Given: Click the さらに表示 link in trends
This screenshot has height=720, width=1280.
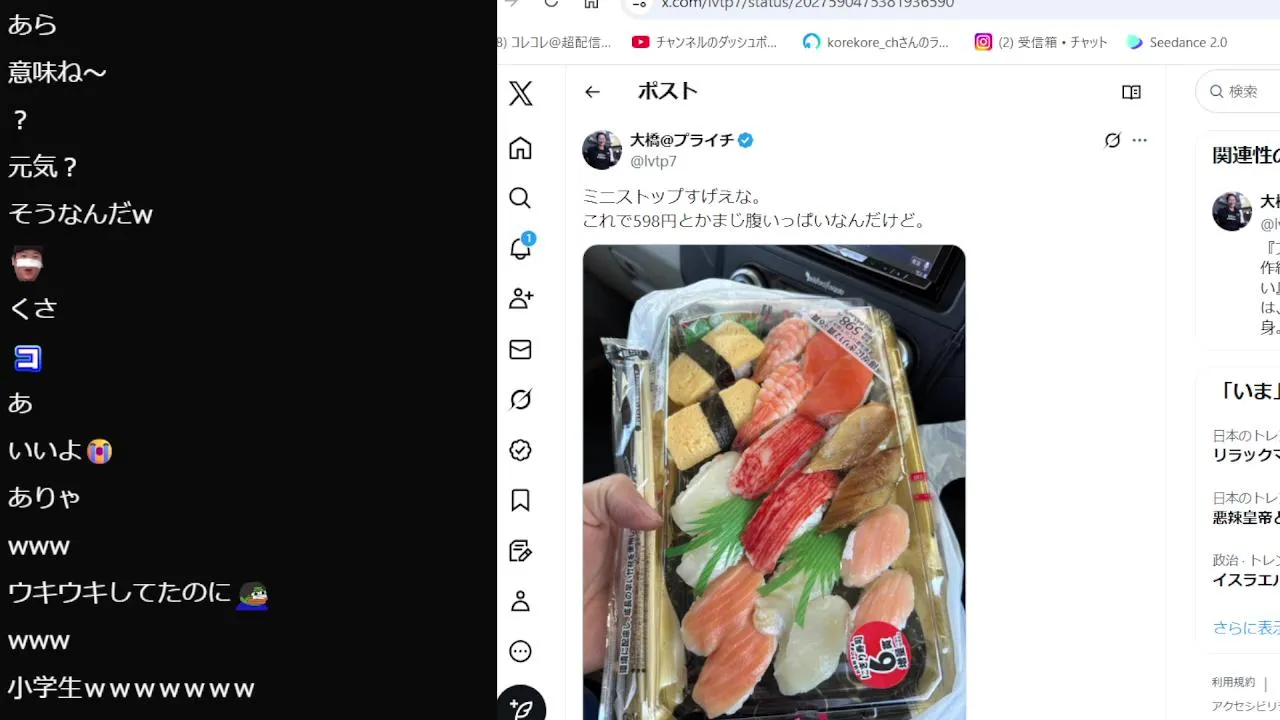Looking at the screenshot, I should click(1246, 628).
